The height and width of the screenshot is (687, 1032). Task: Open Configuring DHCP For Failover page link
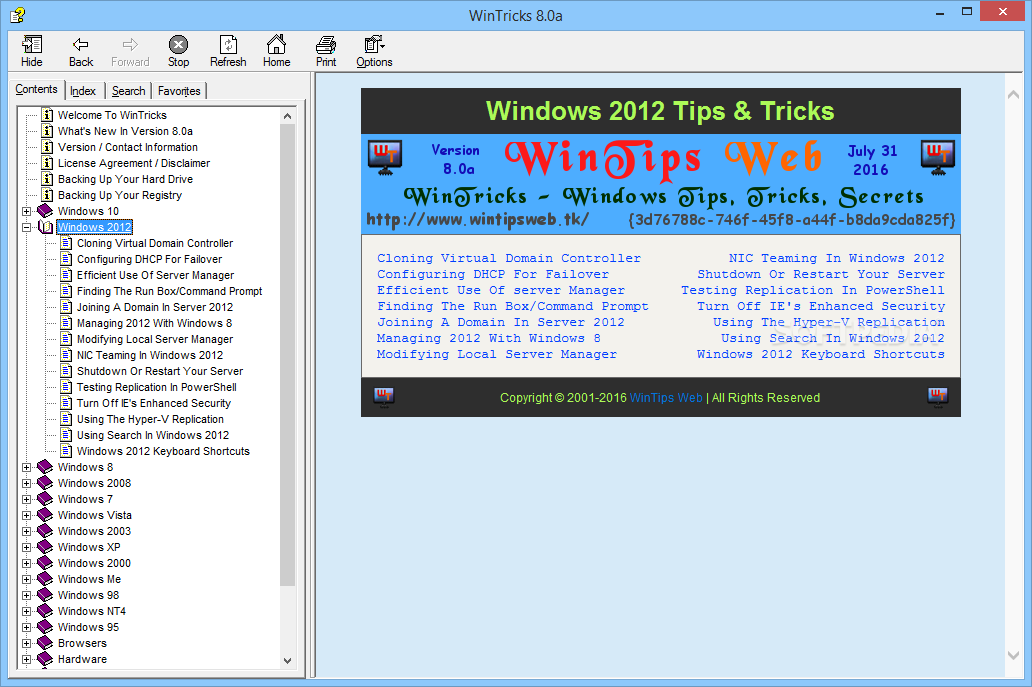tap(493, 274)
